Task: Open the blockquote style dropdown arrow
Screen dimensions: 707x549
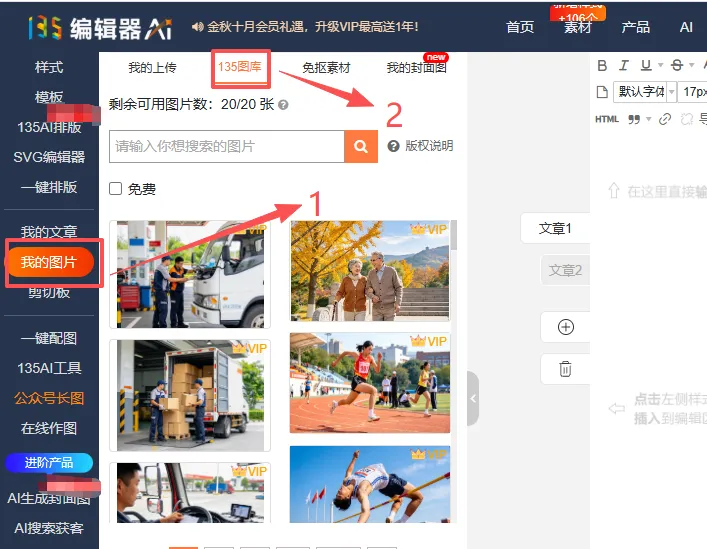Action: click(x=649, y=119)
